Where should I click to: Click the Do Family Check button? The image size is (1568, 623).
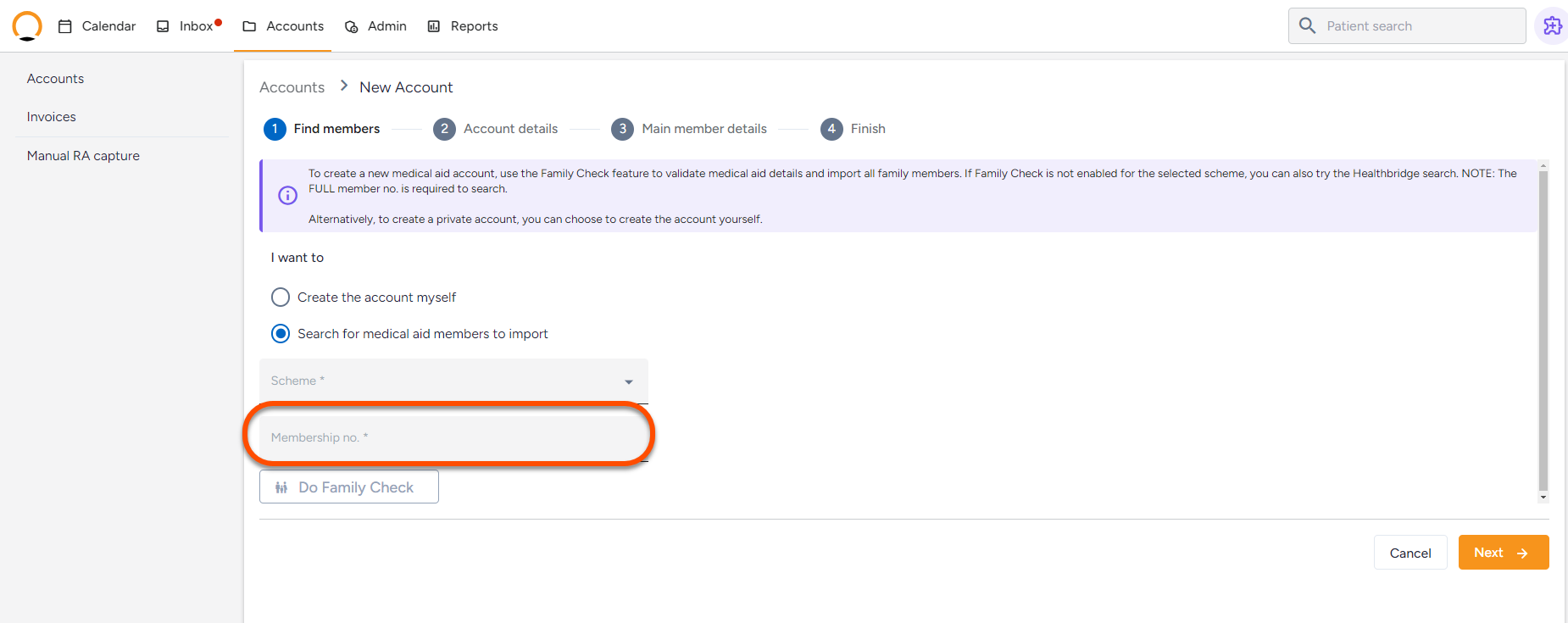(x=349, y=487)
